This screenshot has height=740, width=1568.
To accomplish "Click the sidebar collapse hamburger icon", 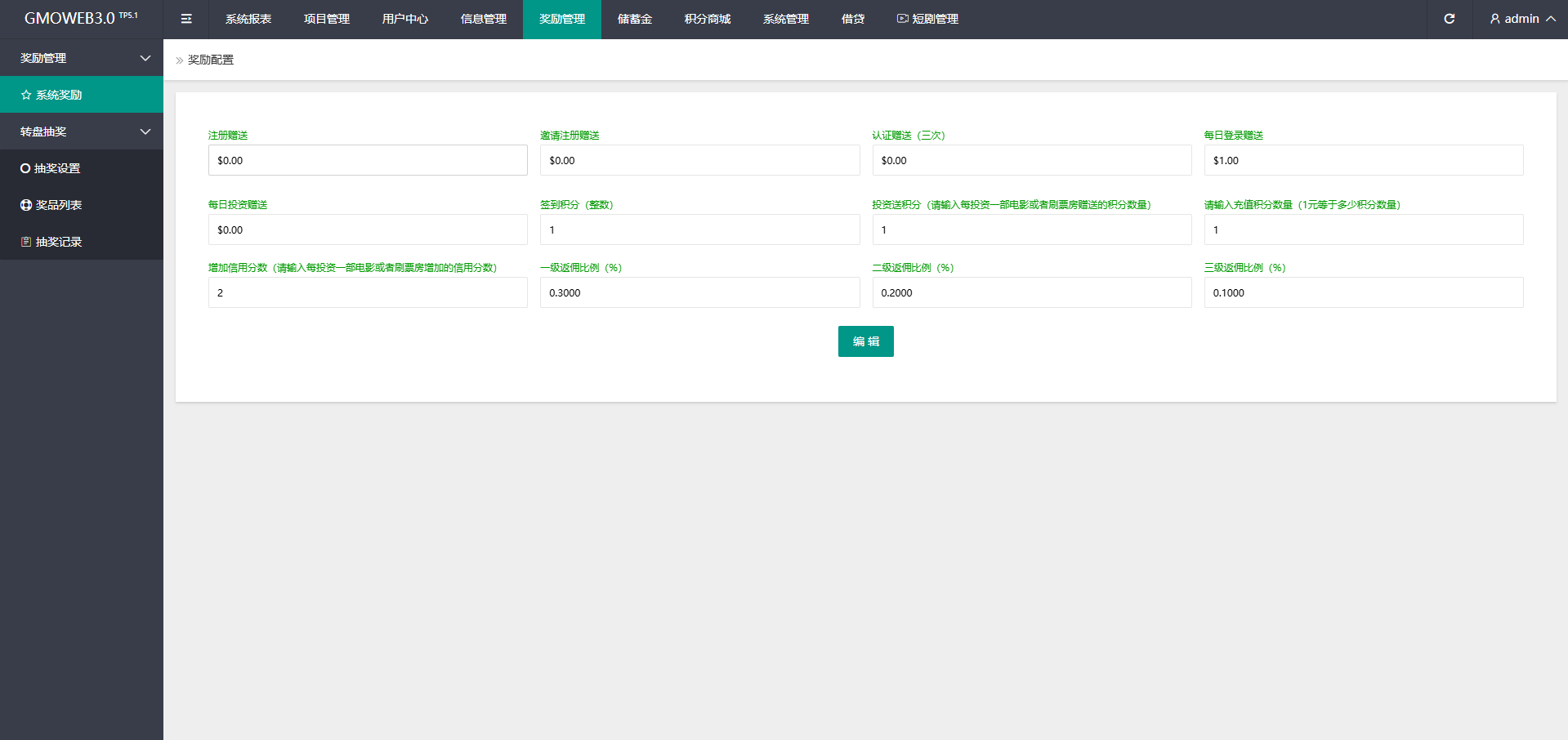I will (186, 19).
